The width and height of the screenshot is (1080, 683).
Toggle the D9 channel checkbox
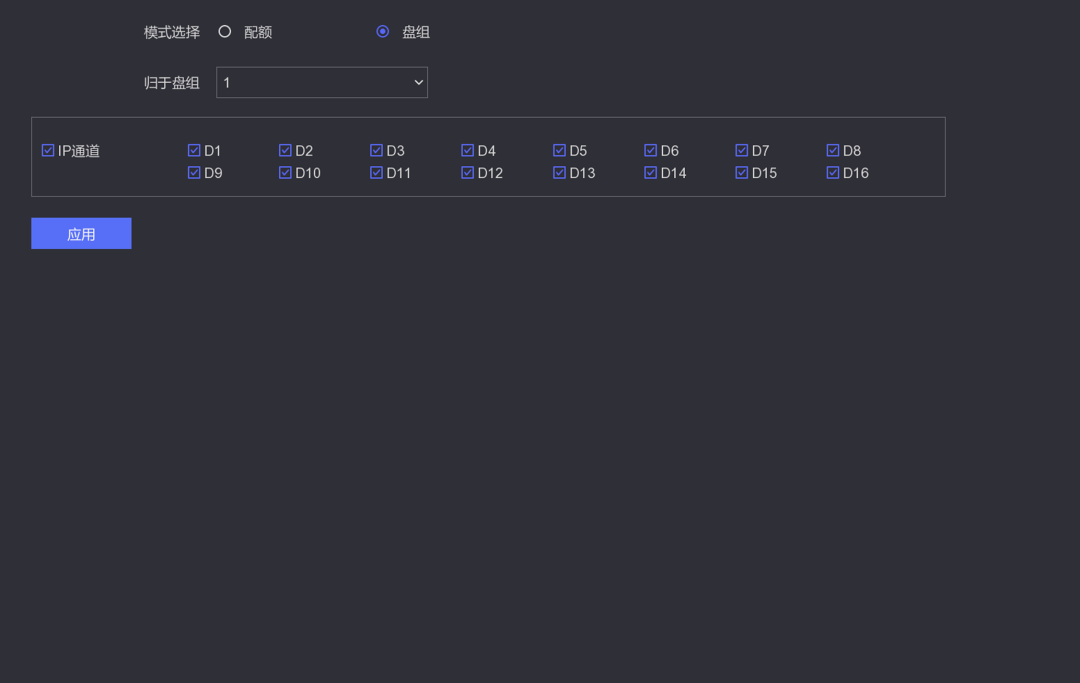(194, 173)
